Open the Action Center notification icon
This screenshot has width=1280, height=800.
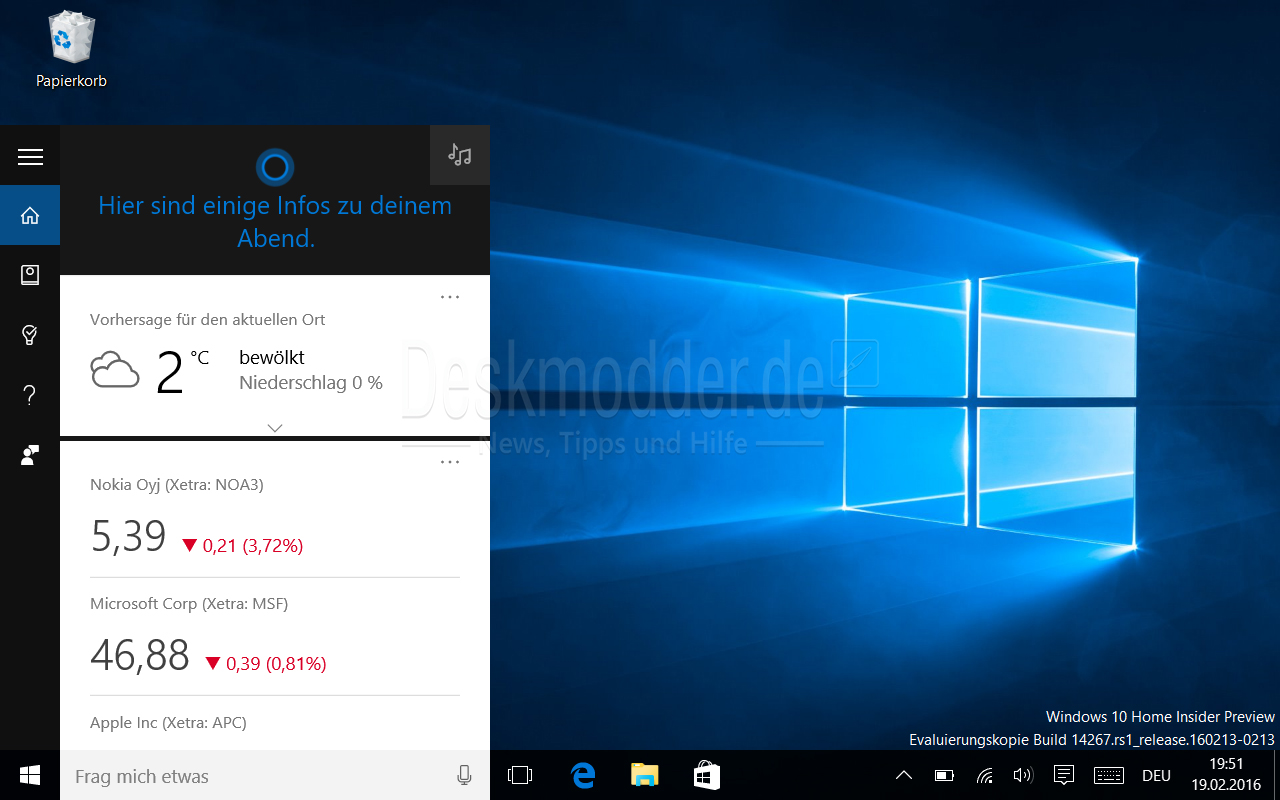(x=1064, y=775)
